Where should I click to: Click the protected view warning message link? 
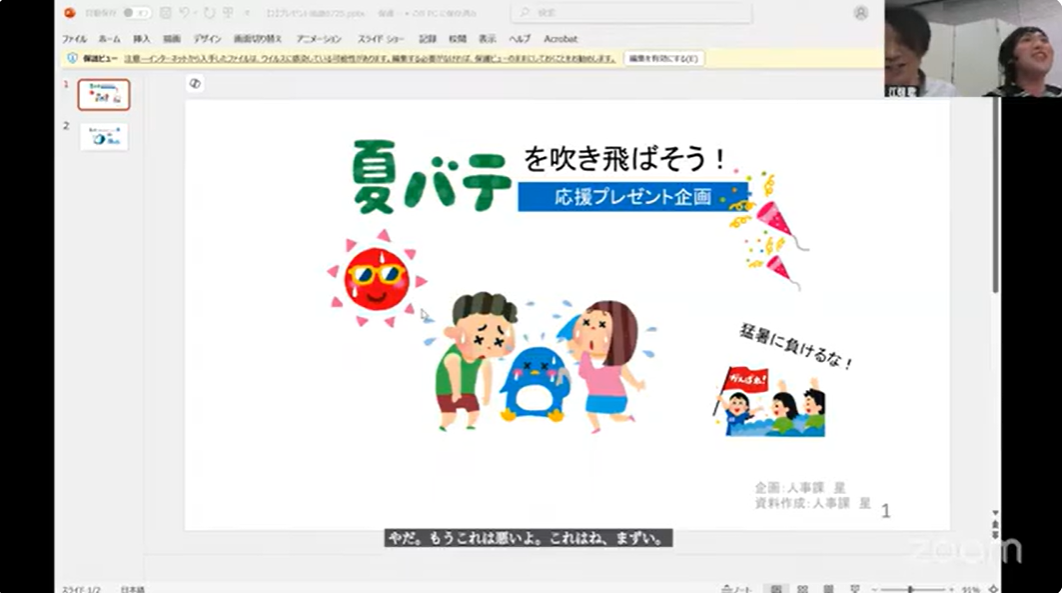[x=370, y=59]
